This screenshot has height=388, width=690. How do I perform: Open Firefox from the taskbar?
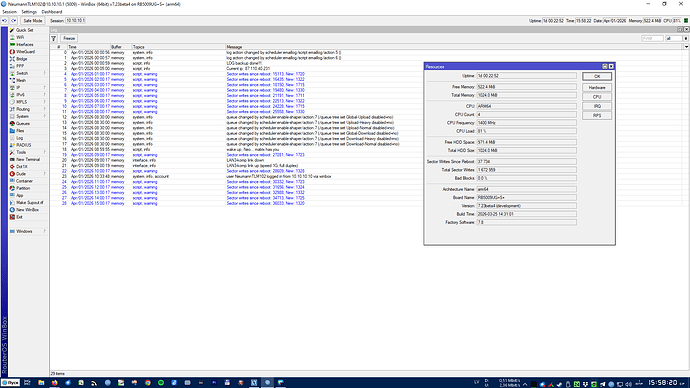[x=54, y=383]
